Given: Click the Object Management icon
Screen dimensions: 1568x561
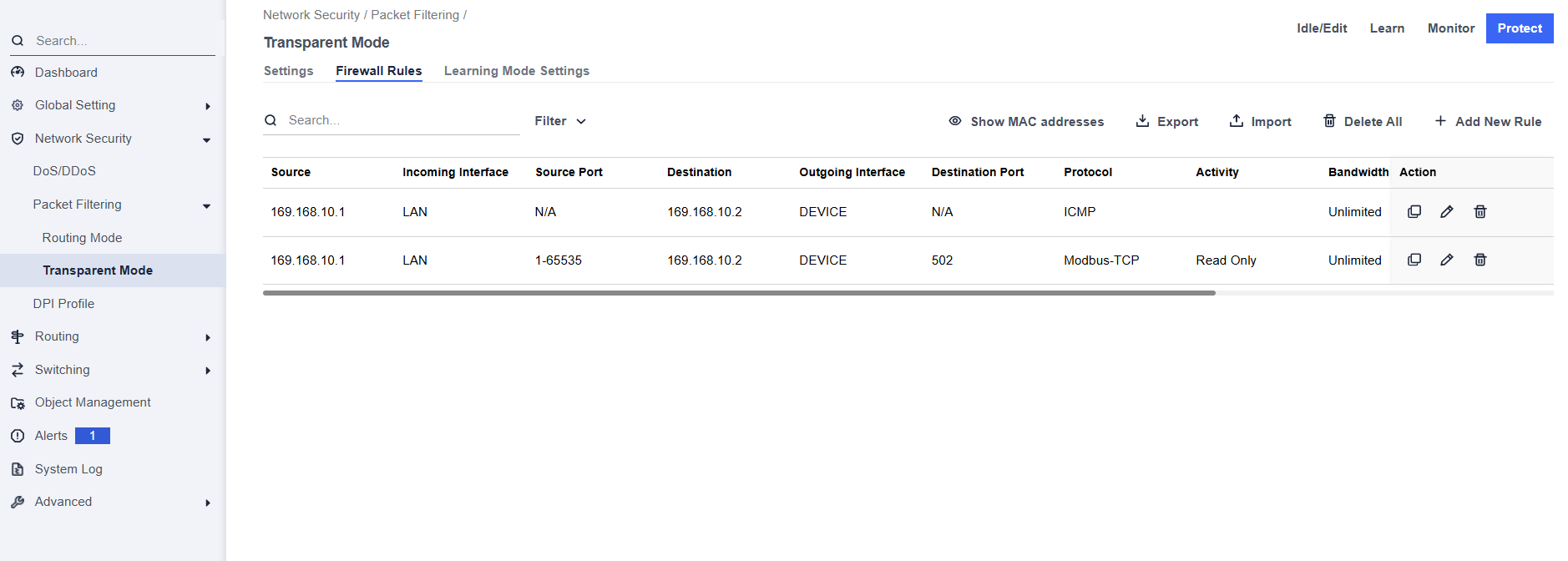Looking at the screenshot, I should click(x=18, y=402).
